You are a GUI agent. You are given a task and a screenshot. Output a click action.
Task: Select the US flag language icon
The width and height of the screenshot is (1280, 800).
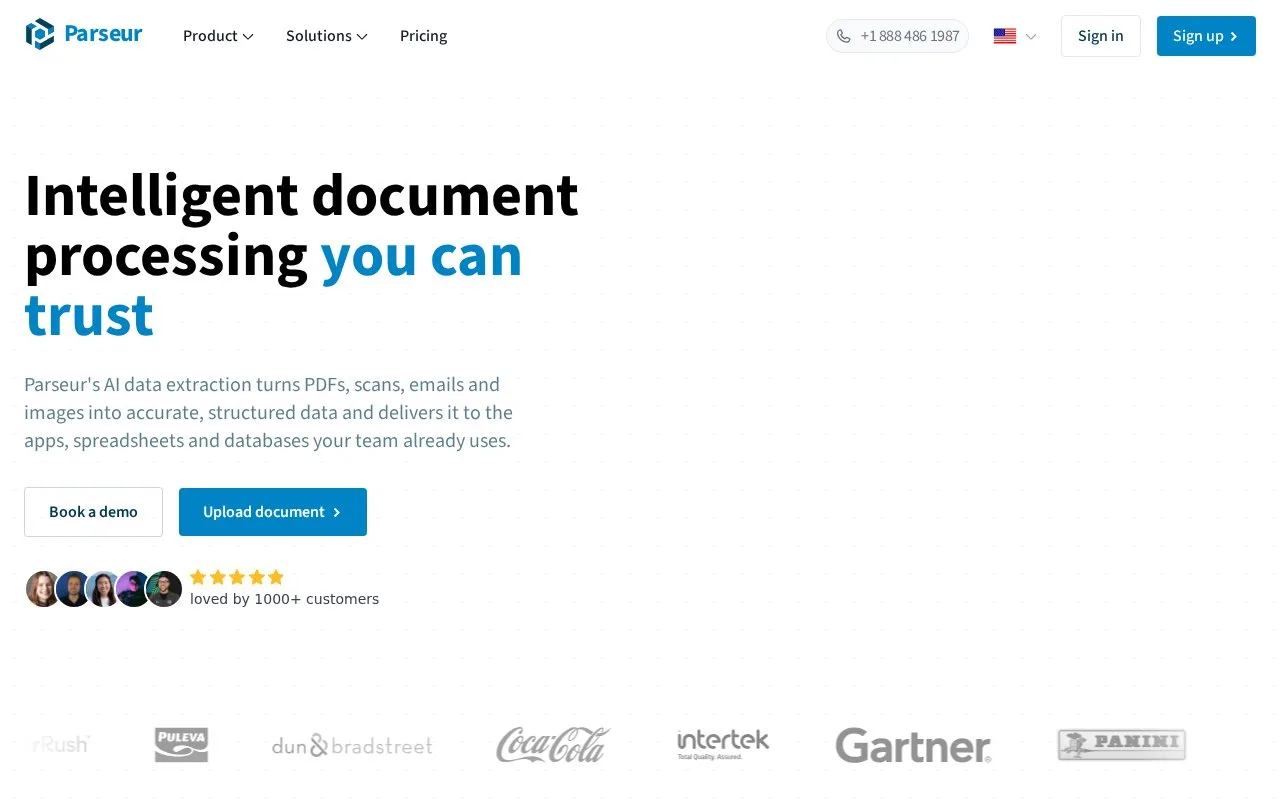coord(1005,36)
